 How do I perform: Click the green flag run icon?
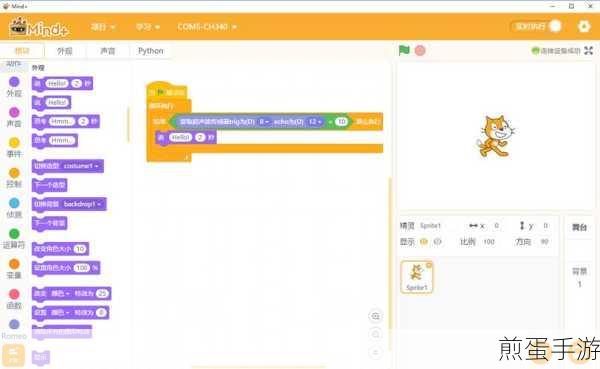pyautogui.click(x=404, y=50)
